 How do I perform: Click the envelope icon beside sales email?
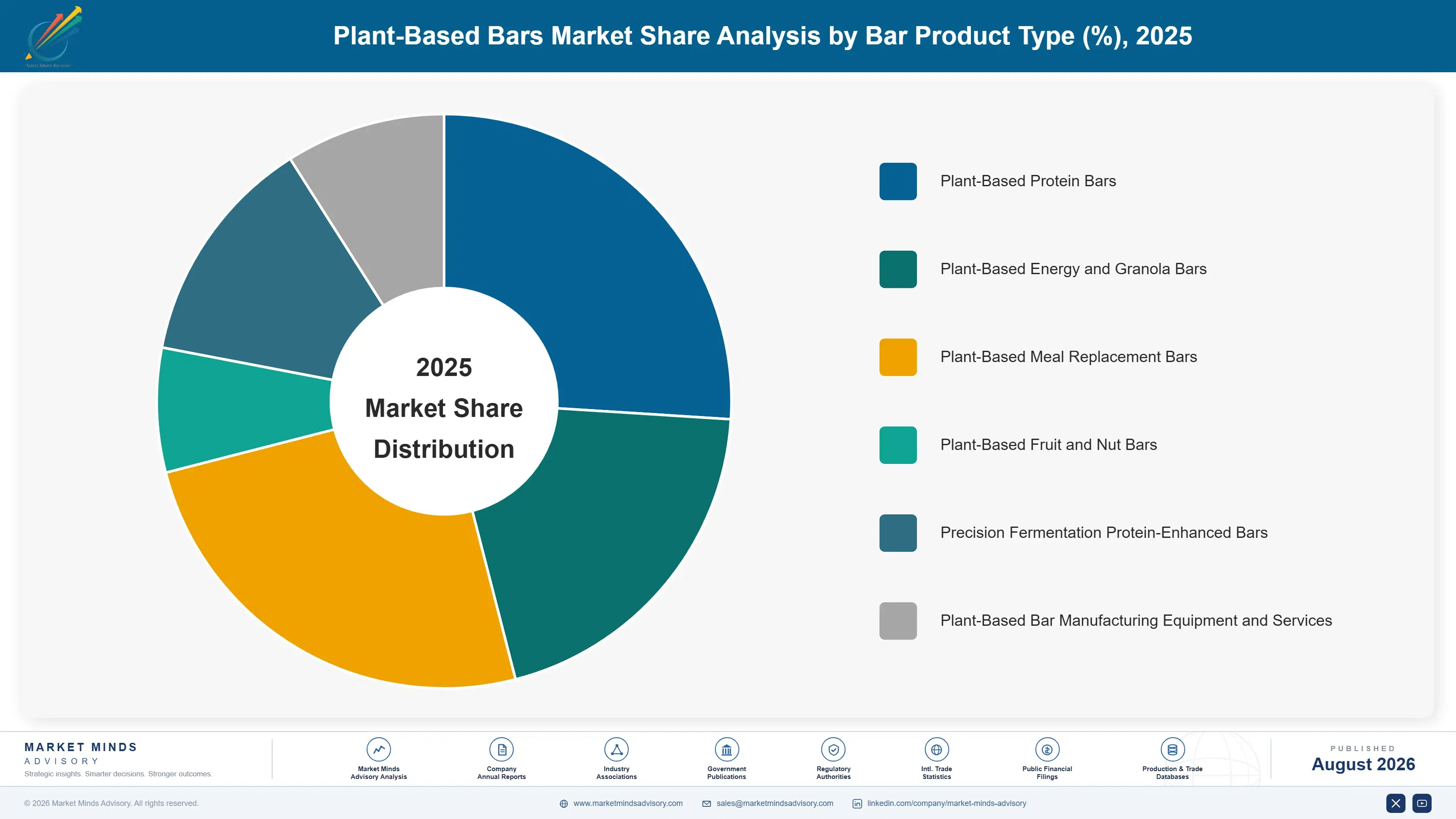[x=707, y=804]
